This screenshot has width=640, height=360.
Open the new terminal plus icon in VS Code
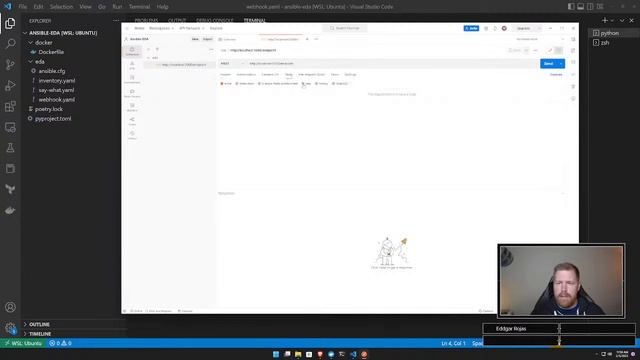click(x=604, y=20)
